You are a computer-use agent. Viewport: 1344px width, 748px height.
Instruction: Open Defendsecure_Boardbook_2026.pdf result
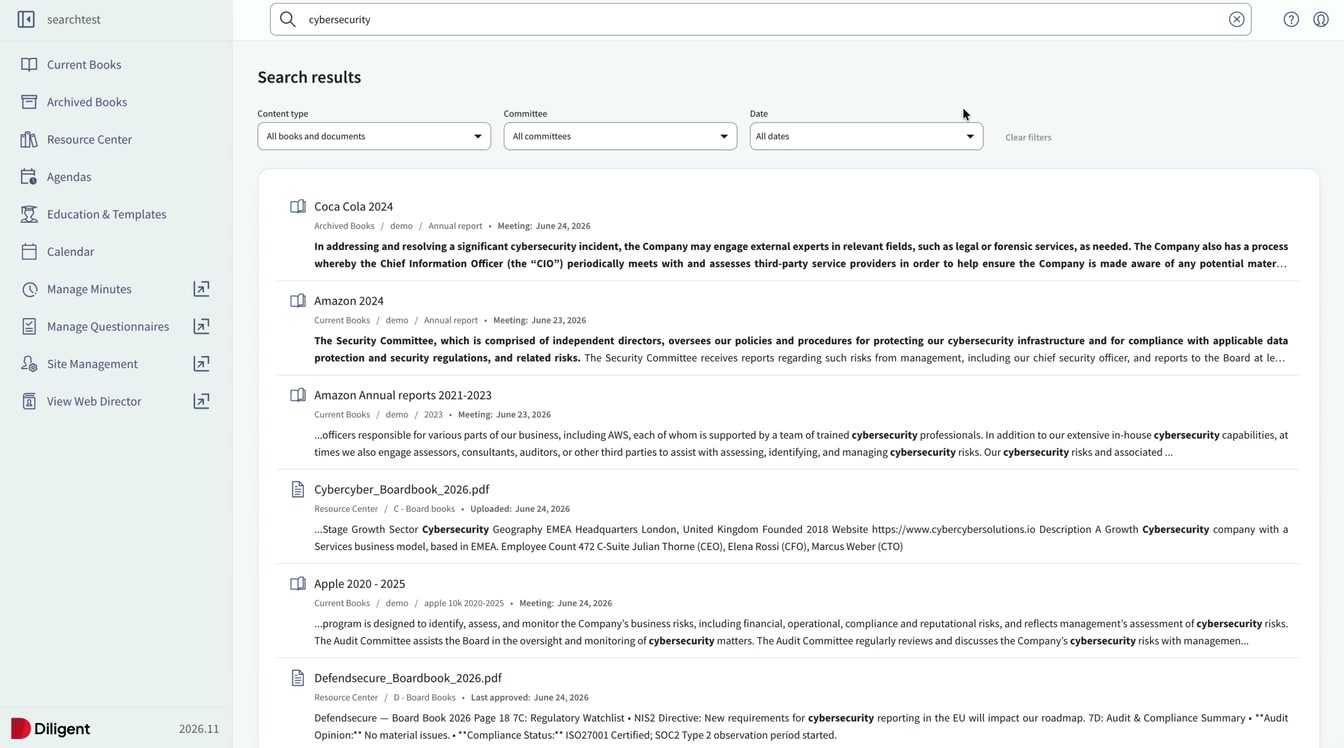point(407,678)
